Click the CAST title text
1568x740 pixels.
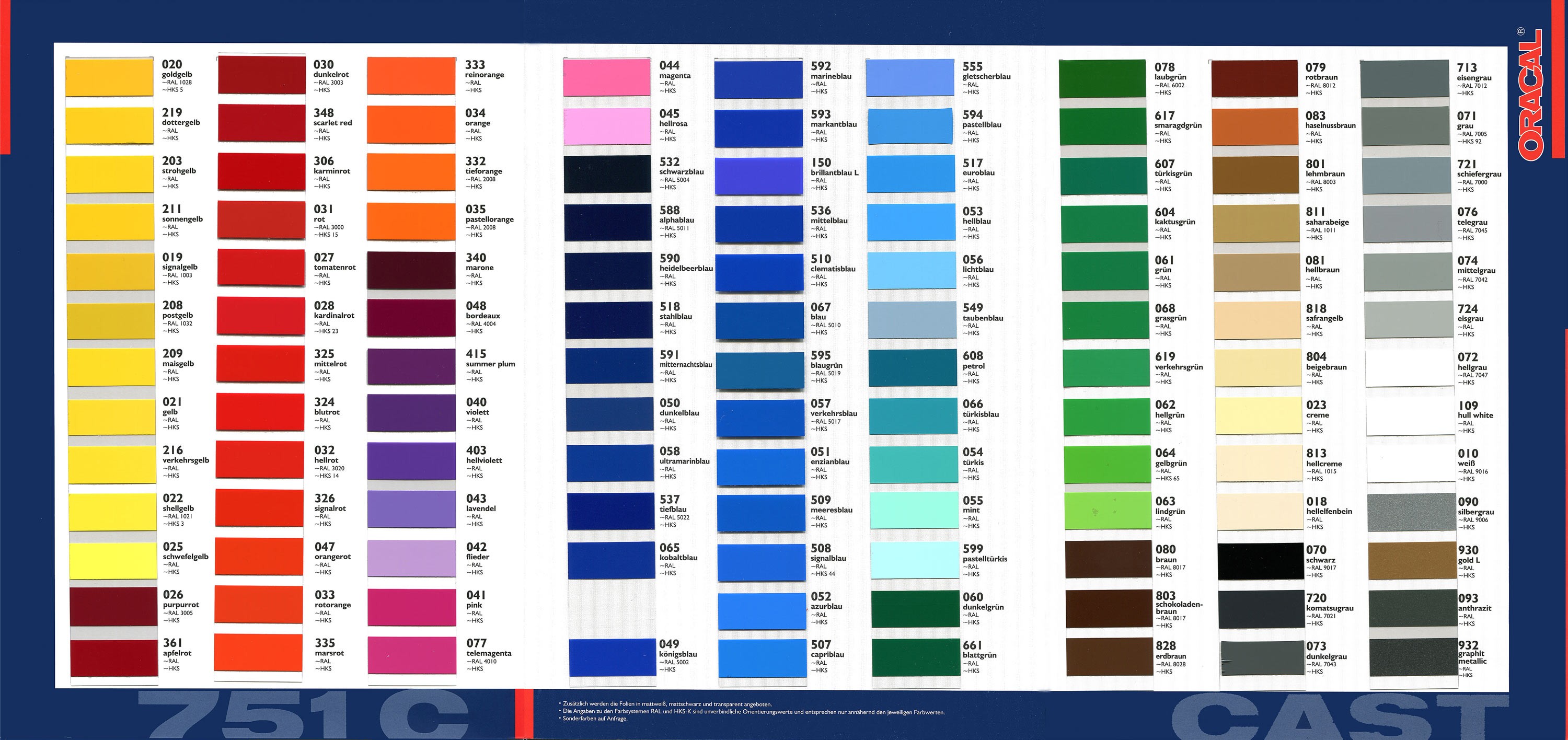(x=1339, y=717)
